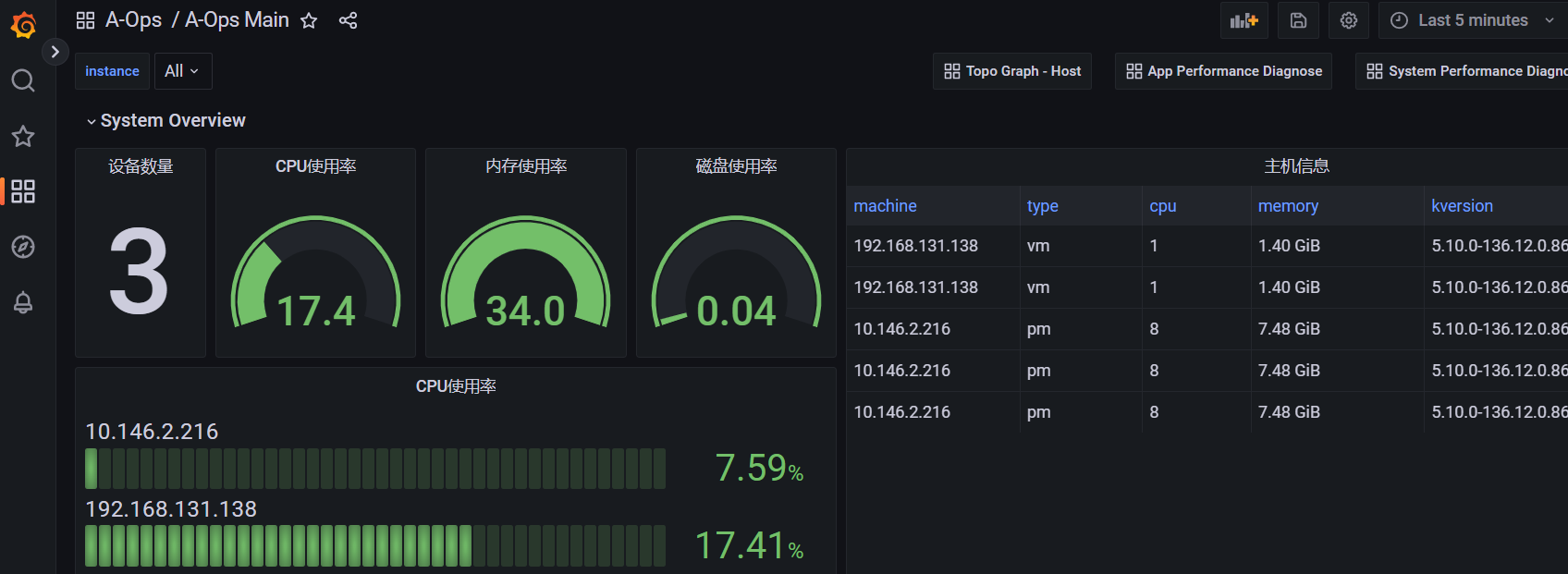This screenshot has height=574, width=1568.
Task: Share the dashboard using share icon
Action: pyautogui.click(x=348, y=20)
